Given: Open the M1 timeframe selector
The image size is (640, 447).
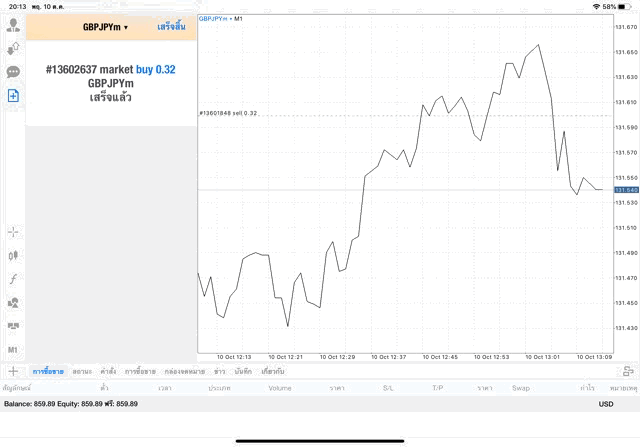Looking at the screenshot, I should point(14,350).
